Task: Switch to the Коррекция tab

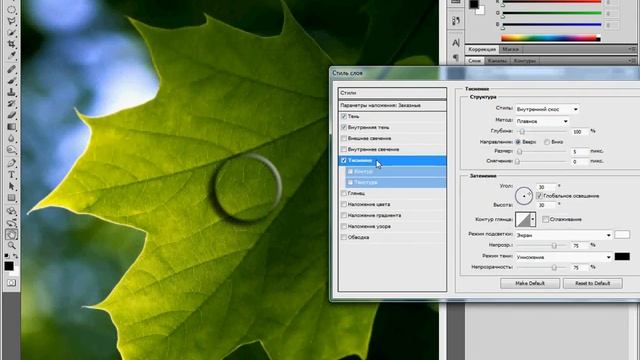Action: pos(482,49)
